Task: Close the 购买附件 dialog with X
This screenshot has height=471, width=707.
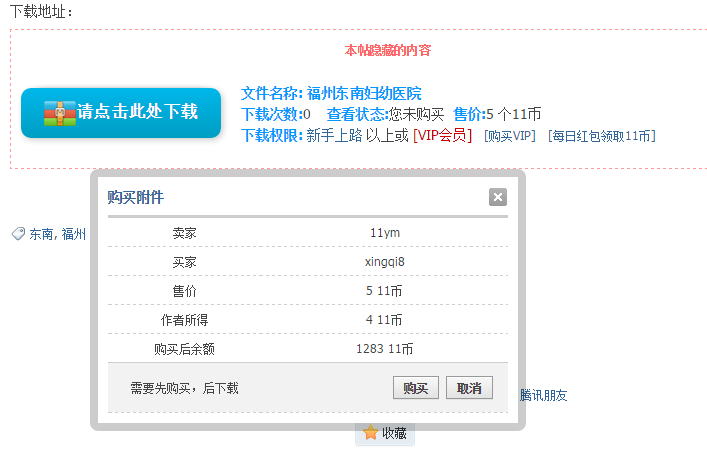Action: click(x=498, y=197)
